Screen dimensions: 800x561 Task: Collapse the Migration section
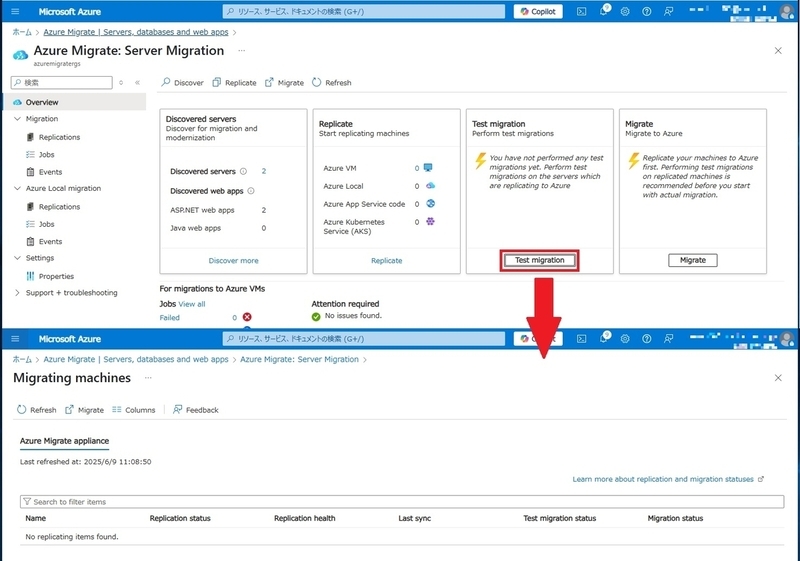click(x=17, y=119)
